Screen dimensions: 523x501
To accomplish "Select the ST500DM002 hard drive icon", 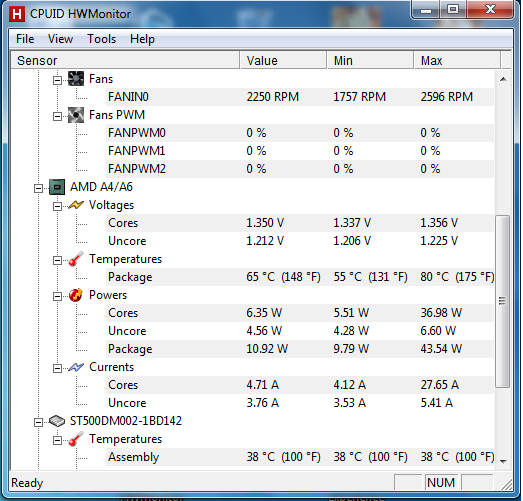I will pos(57,421).
